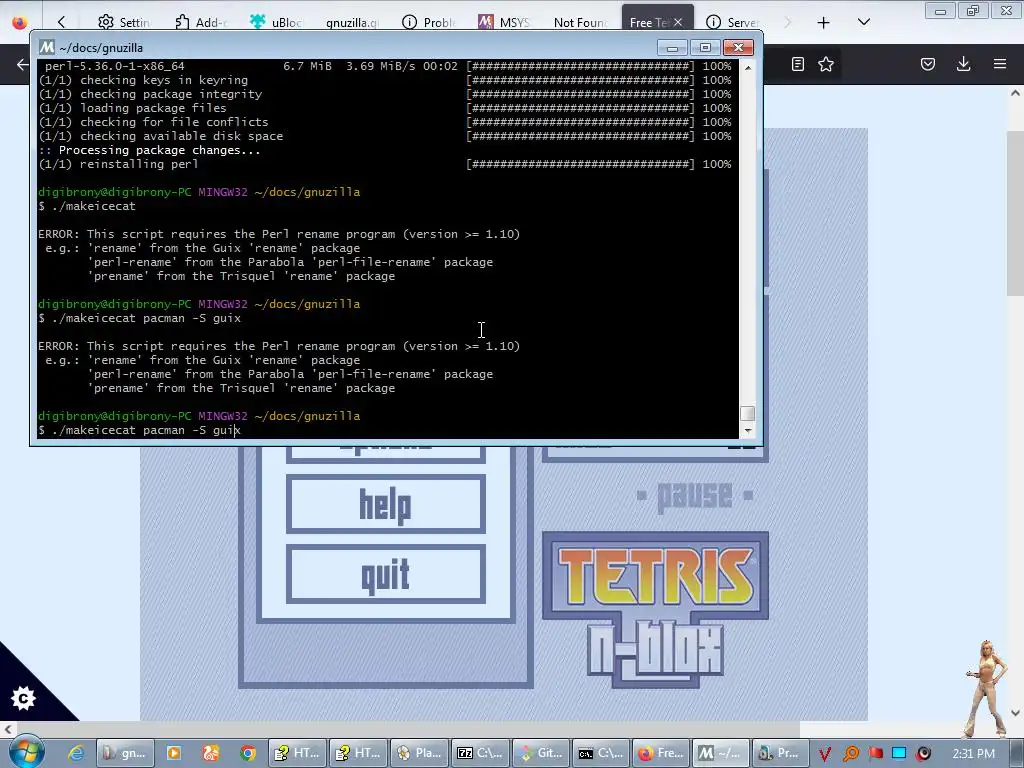1024x768 pixels.
Task: Launch Google Chrome from taskbar
Action: pyautogui.click(x=248, y=753)
